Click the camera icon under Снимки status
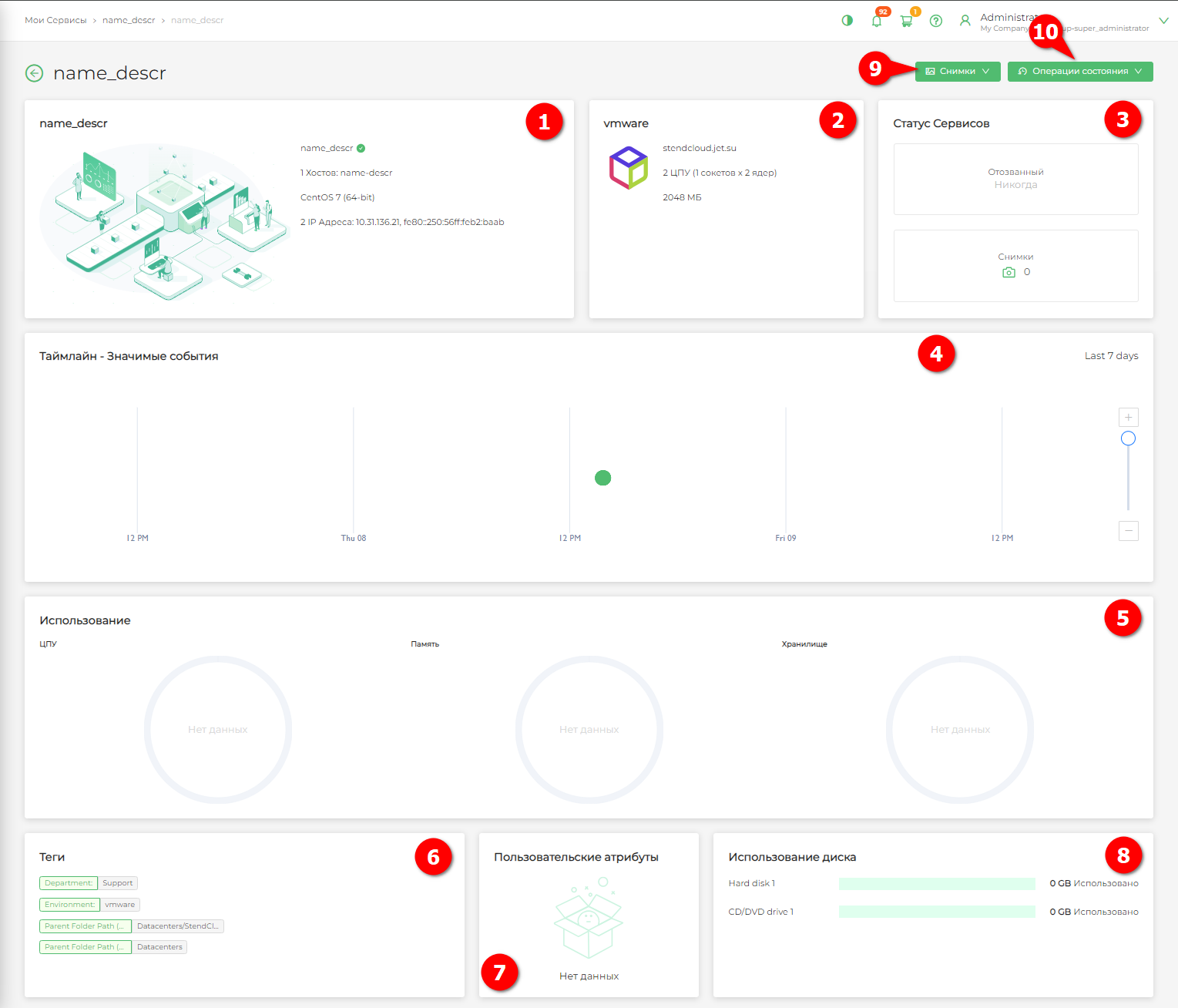Image resolution: width=1178 pixels, height=1008 pixels. pos(1009,273)
